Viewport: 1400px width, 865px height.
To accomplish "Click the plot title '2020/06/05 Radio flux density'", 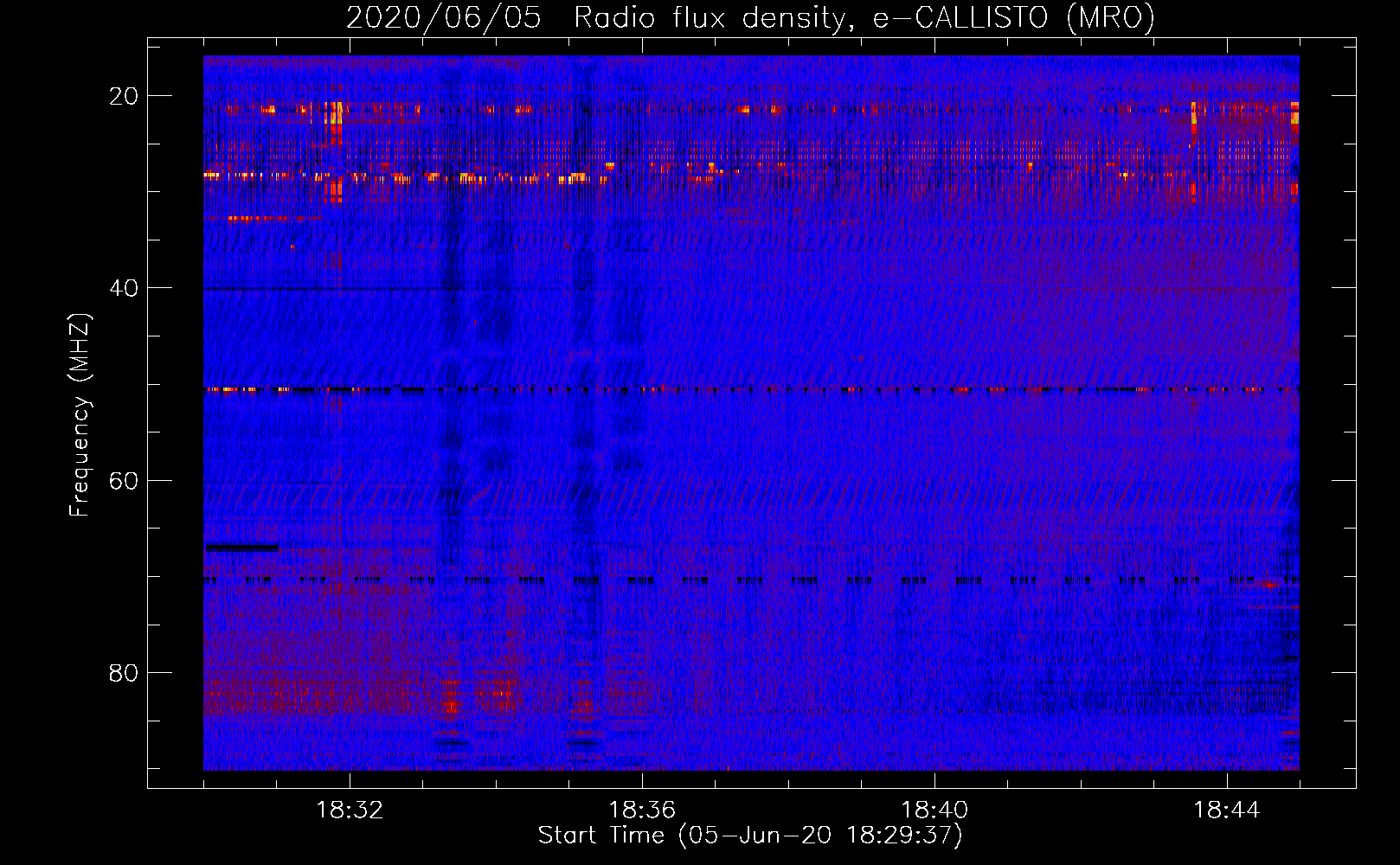I will coord(750,17).
